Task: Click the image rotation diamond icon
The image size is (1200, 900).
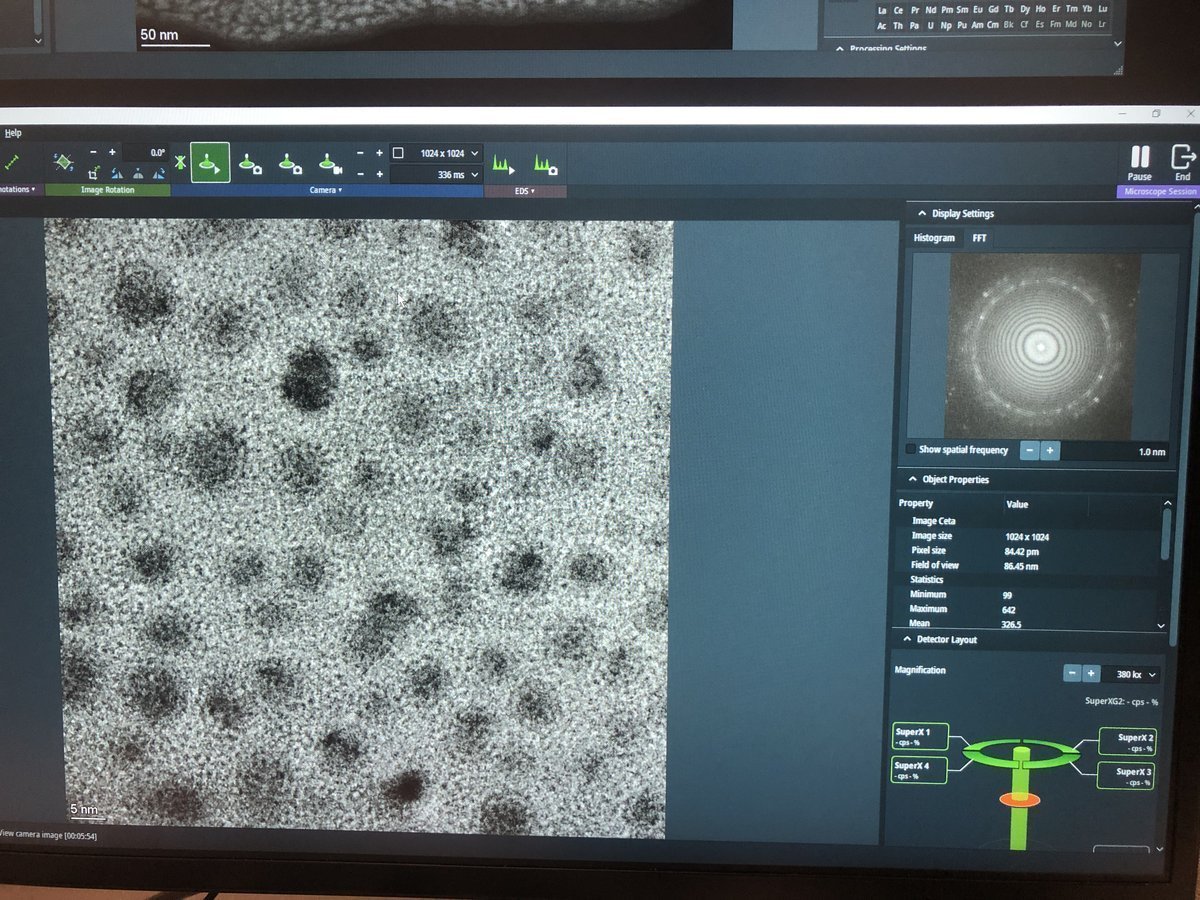Action: (x=63, y=161)
